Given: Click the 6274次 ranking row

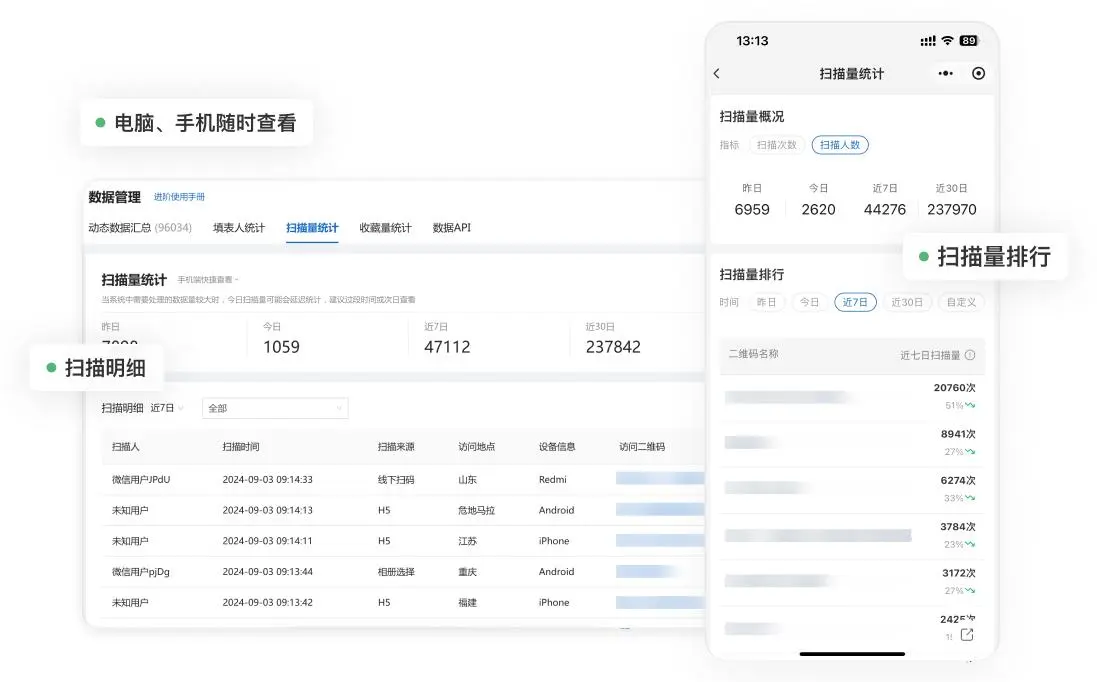Looking at the screenshot, I should tap(851, 489).
